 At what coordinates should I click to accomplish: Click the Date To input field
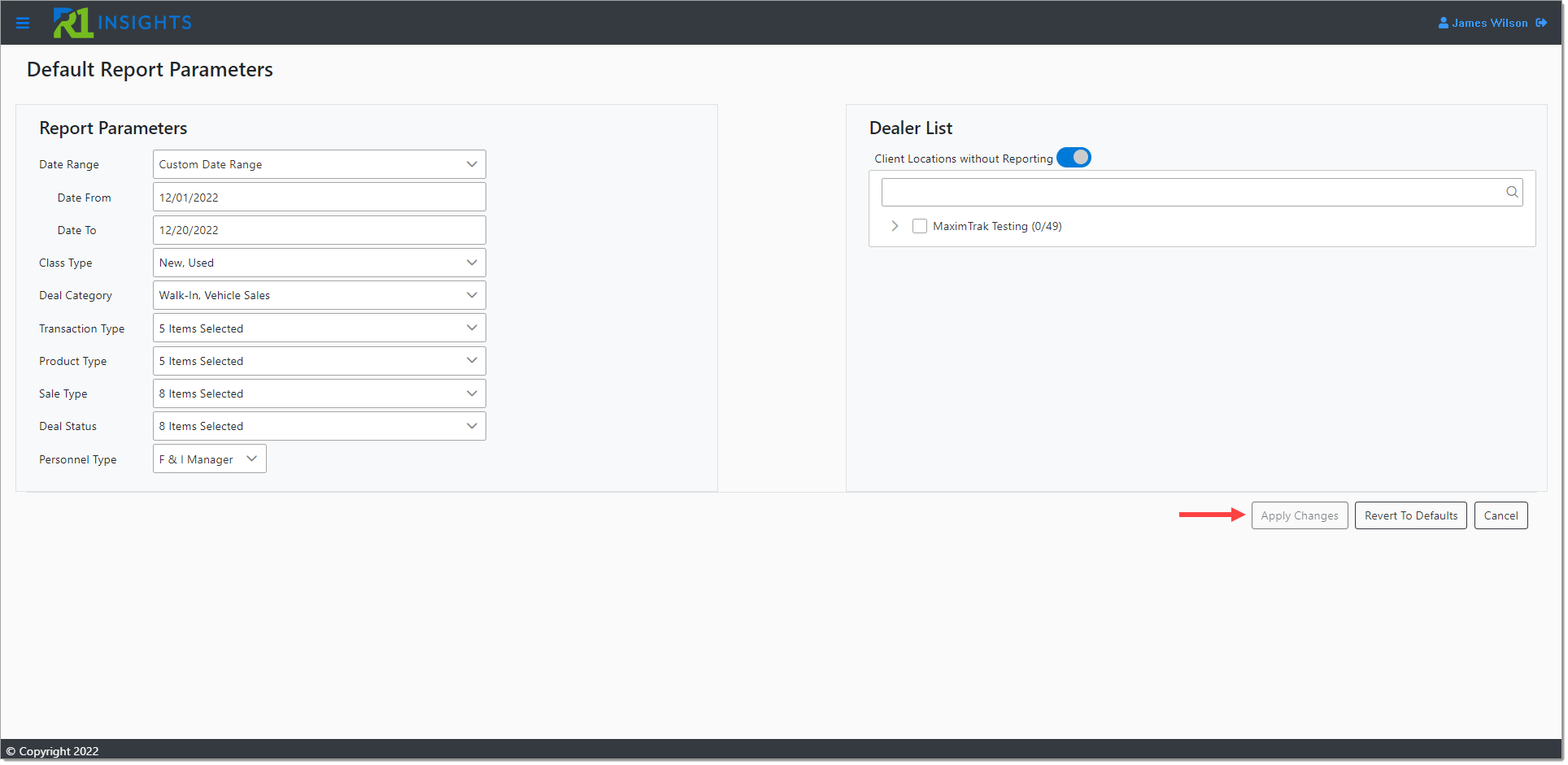[x=320, y=230]
